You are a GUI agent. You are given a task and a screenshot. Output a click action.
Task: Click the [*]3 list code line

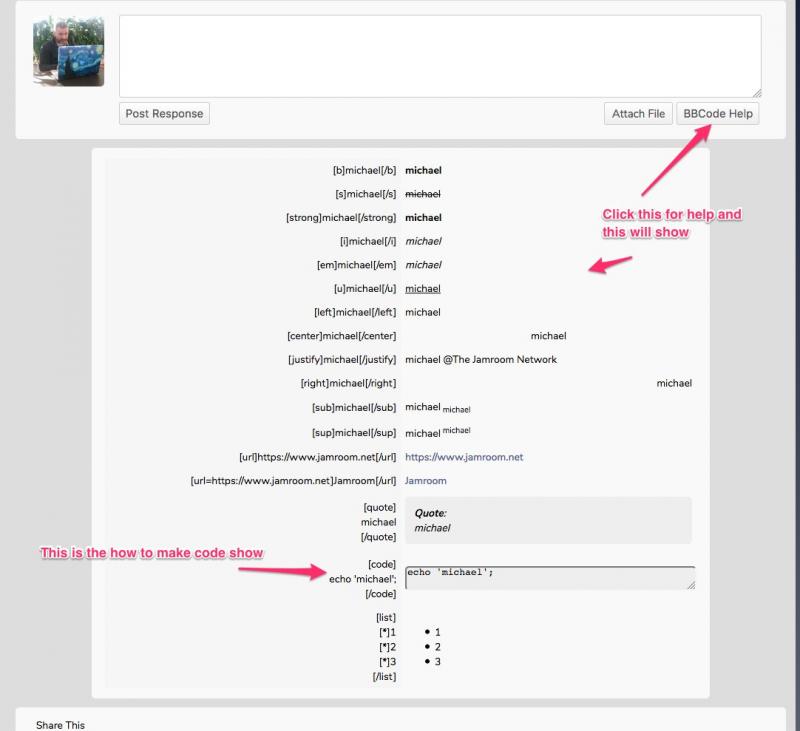(387, 662)
